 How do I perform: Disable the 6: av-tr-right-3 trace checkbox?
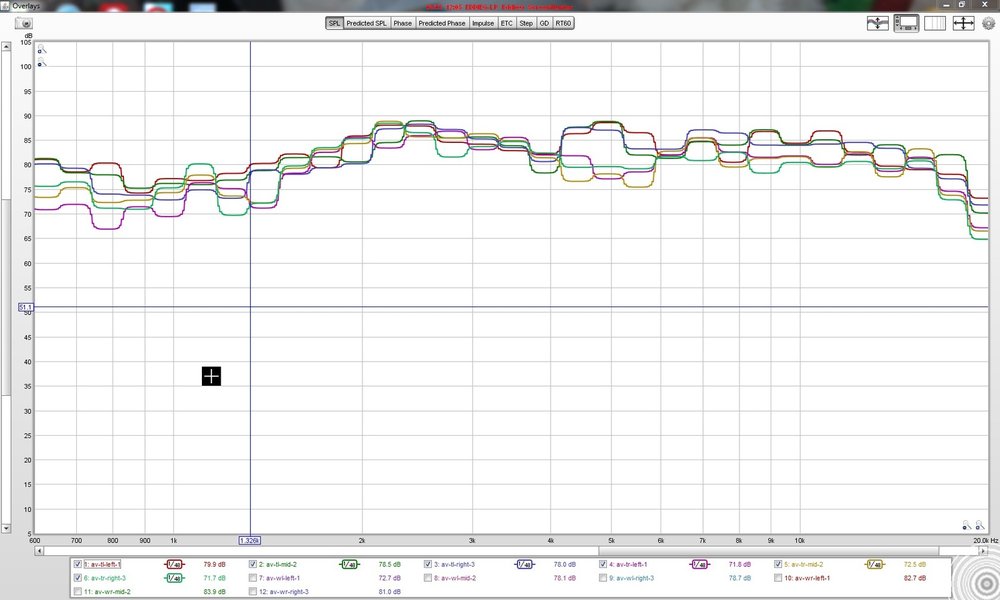tap(78, 578)
